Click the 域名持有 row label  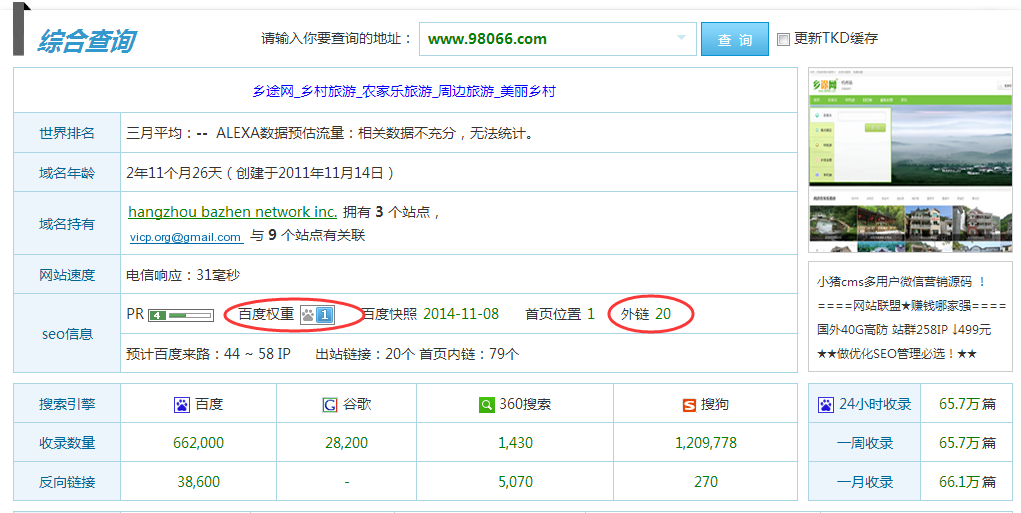click(67, 224)
